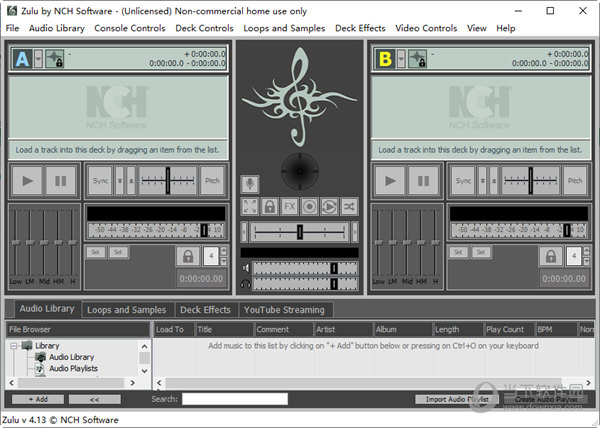Decrease Deck B loop beat count stepper

587,261
